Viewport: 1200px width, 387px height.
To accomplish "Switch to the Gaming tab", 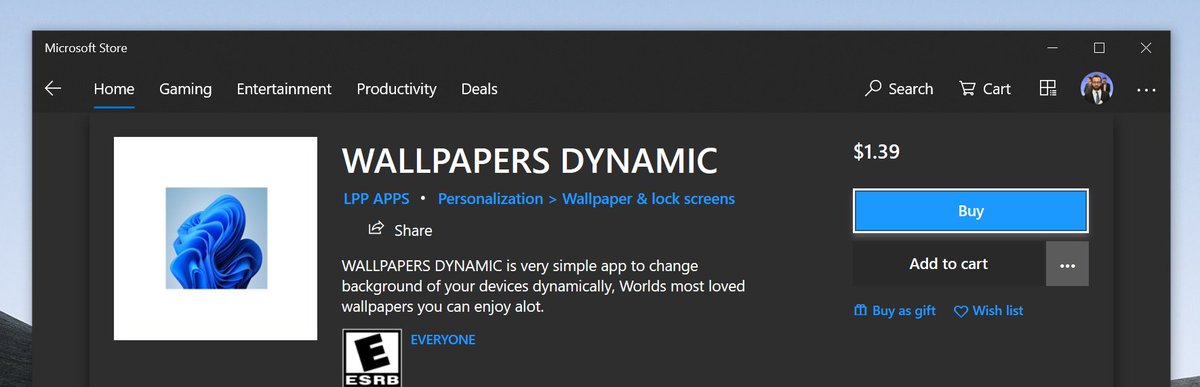I will (x=185, y=89).
